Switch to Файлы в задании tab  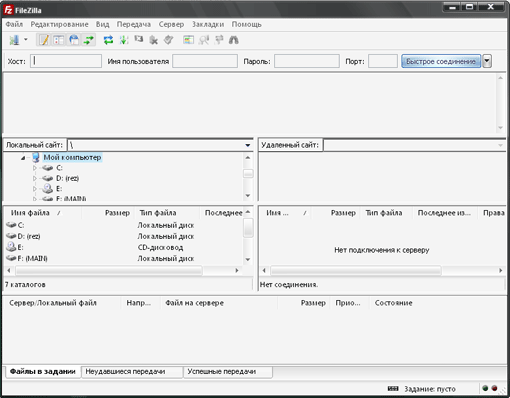click(43, 372)
